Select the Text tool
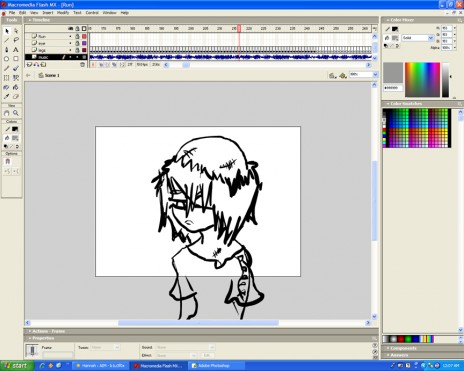Screen dimensions: 464x371 pyautogui.click(x=16, y=50)
